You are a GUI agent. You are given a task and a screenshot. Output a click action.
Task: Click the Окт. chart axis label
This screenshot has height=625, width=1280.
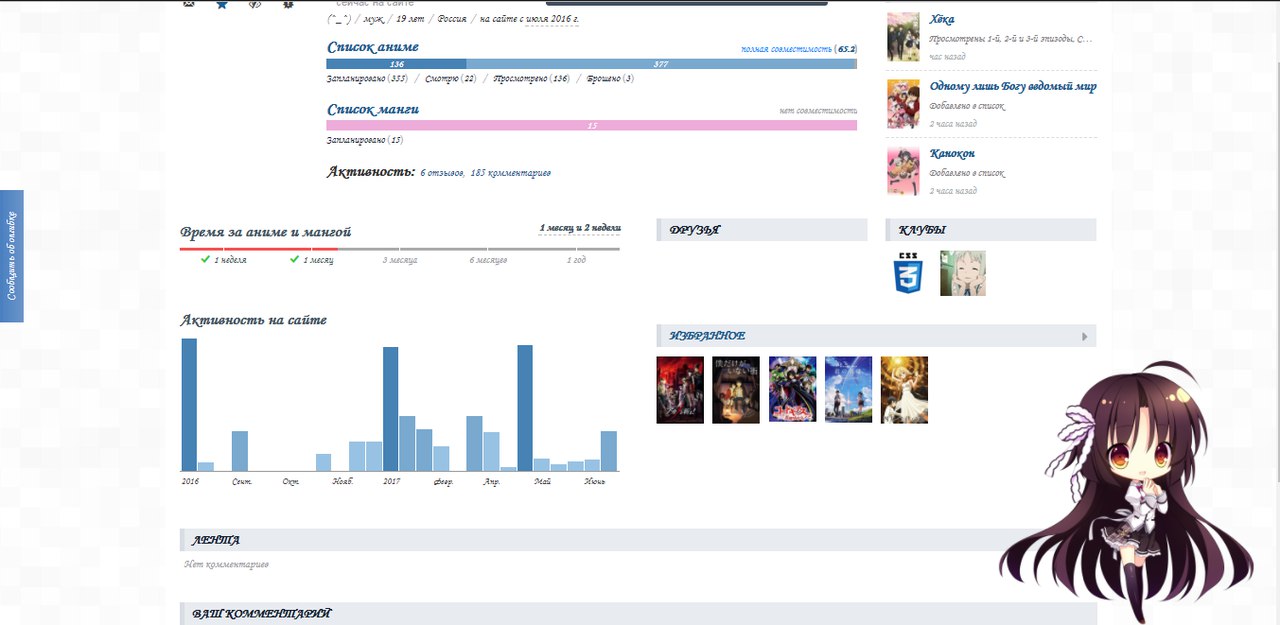click(x=291, y=482)
